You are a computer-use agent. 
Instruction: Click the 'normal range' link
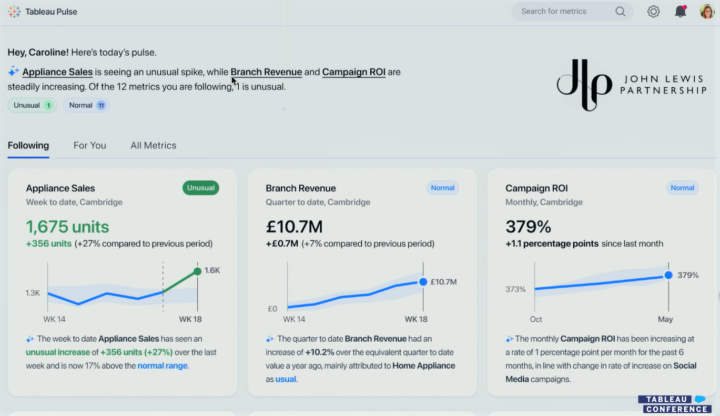click(x=163, y=366)
